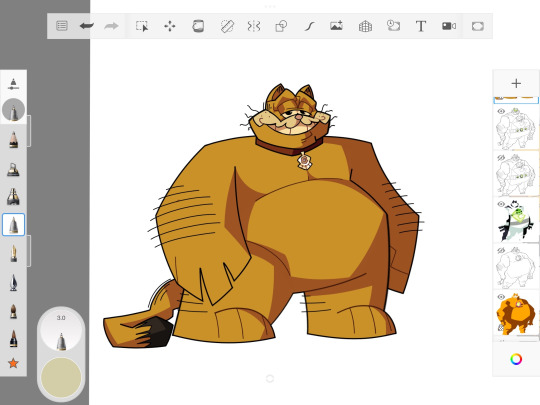The width and height of the screenshot is (540, 405).
Task: Start the video camera recording
Action: coord(449,26)
